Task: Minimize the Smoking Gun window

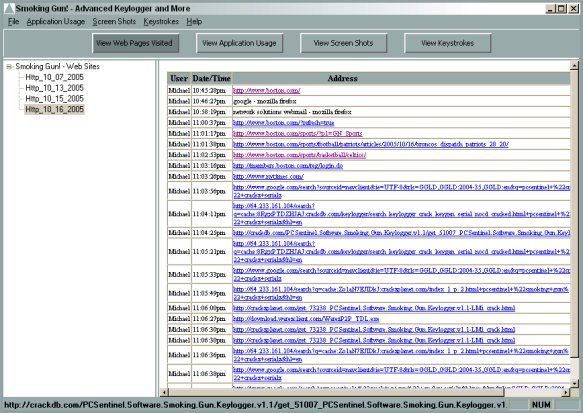Action: pyautogui.click(x=550, y=9)
